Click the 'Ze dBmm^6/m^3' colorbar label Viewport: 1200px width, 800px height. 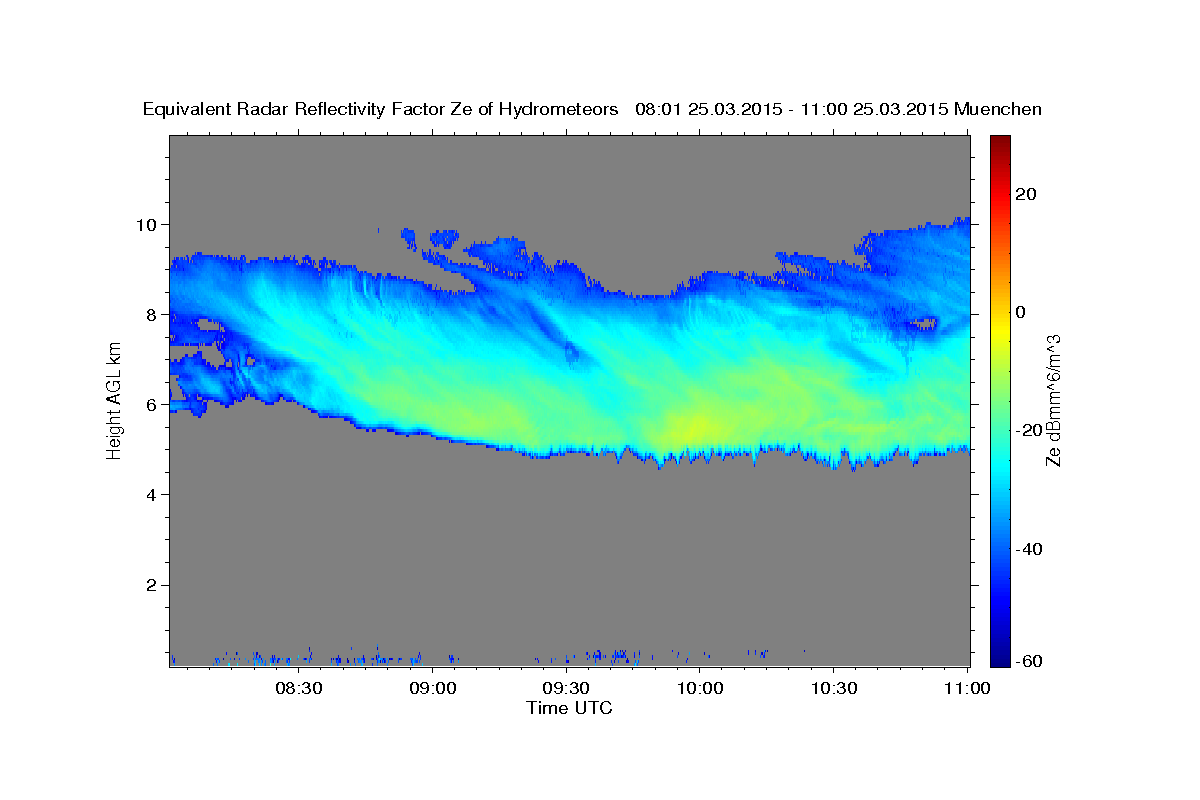(x=1053, y=400)
